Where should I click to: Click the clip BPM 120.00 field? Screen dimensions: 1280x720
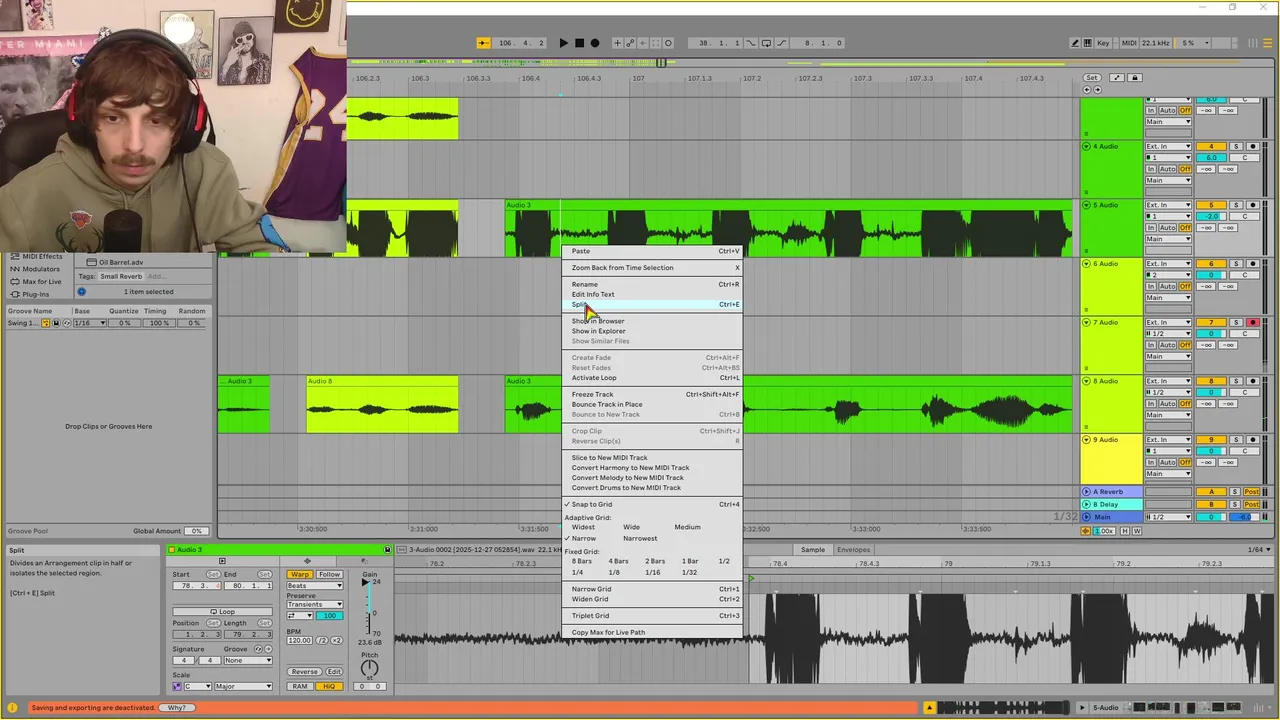(x=300, y=640)
